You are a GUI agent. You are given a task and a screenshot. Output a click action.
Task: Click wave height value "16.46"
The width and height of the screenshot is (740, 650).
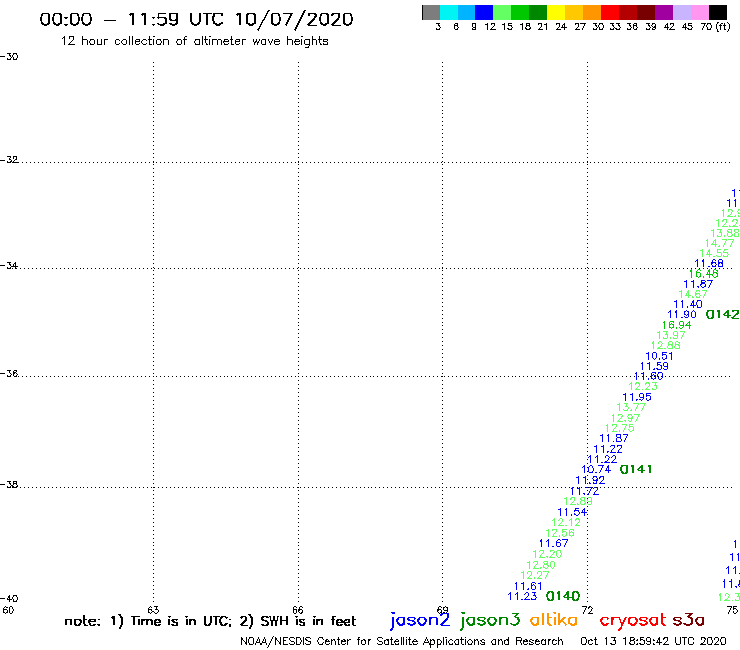point(703,274)
